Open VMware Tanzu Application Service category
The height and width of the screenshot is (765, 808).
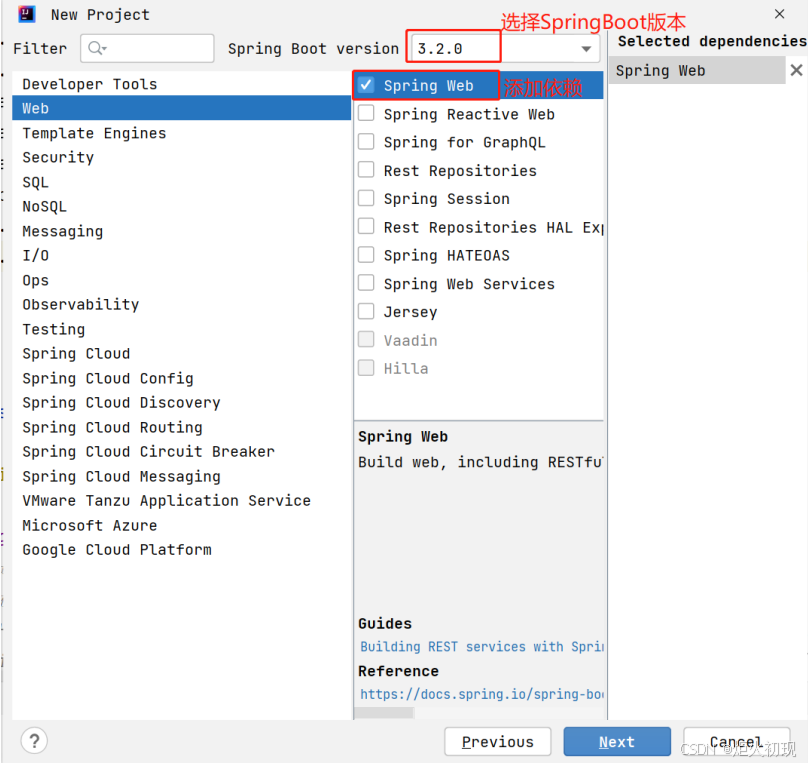click(x=181, y=501)
